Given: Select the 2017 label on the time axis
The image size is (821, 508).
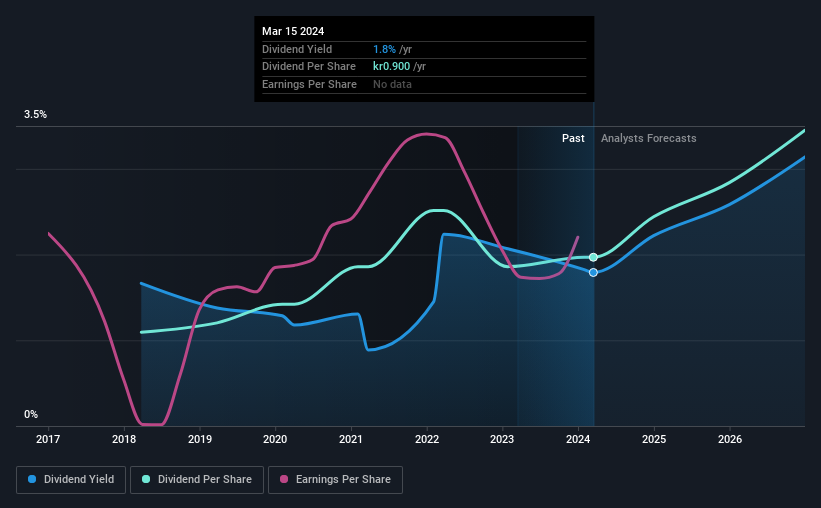Looking at the screenshot, I should coord(48,439).
